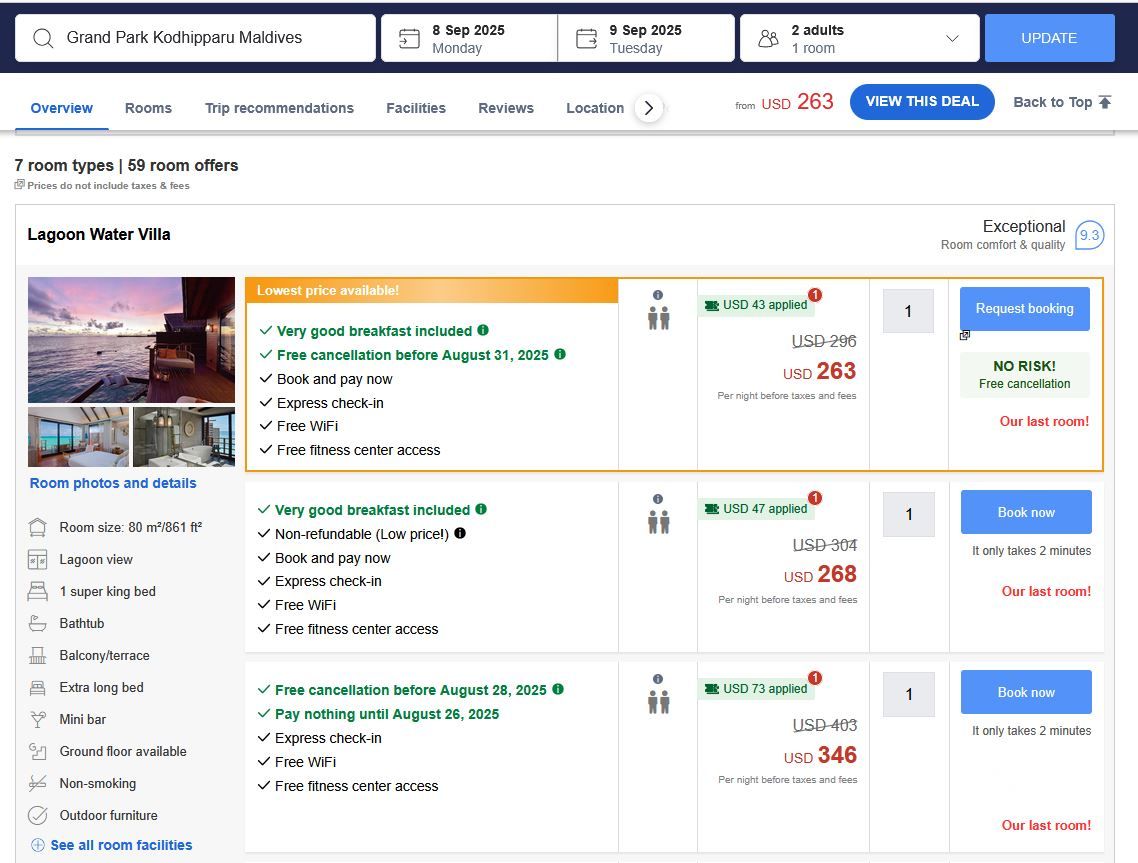Open room quantity selector for USD 263 offer
Image resolution: width=1138 pixels, height=863 pixels.
click(x=908, y=311)
